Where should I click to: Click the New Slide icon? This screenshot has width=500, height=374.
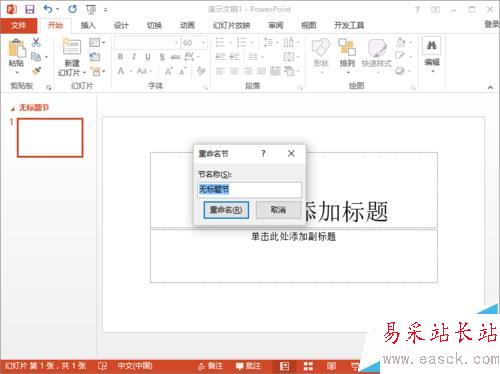click(72, 47)
